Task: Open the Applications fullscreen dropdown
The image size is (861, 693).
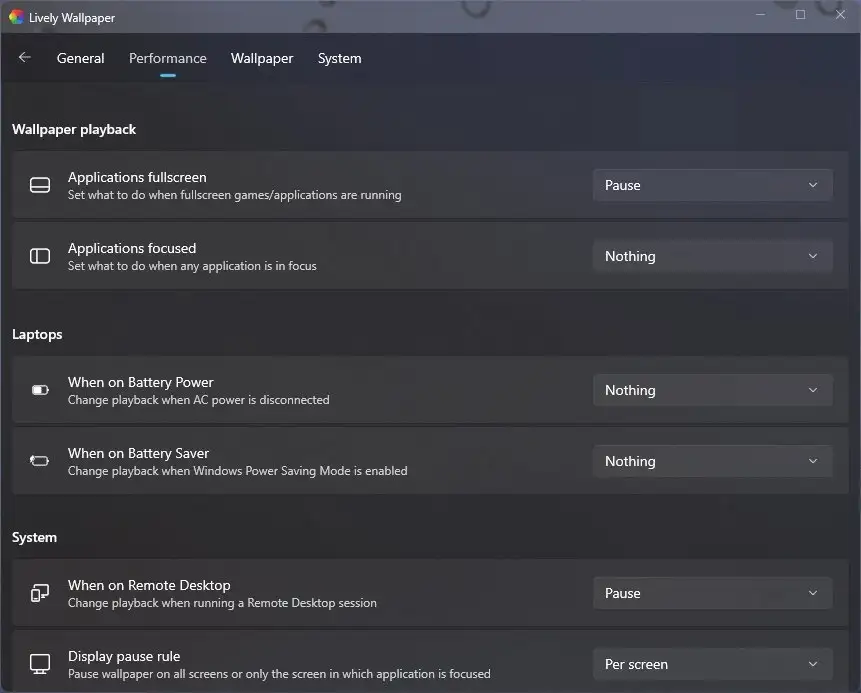Action: click(x=712, y=185)
